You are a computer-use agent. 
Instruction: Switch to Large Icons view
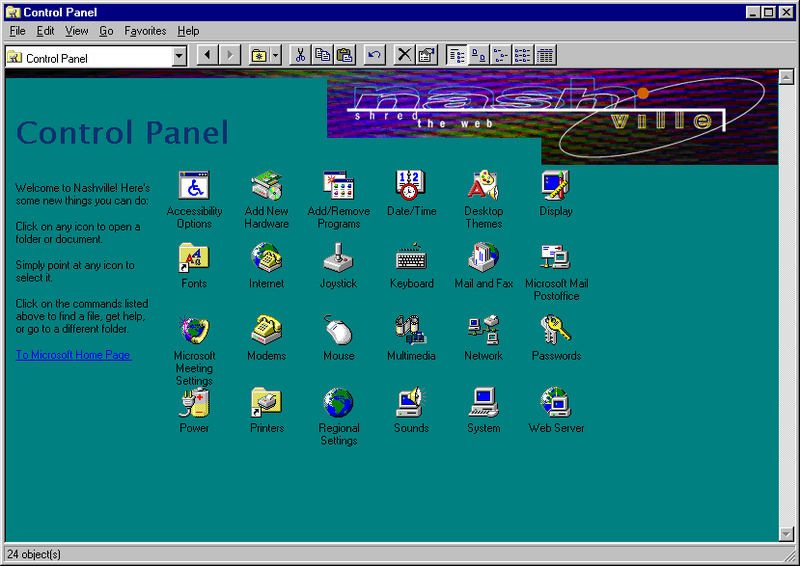click(479, 55)
